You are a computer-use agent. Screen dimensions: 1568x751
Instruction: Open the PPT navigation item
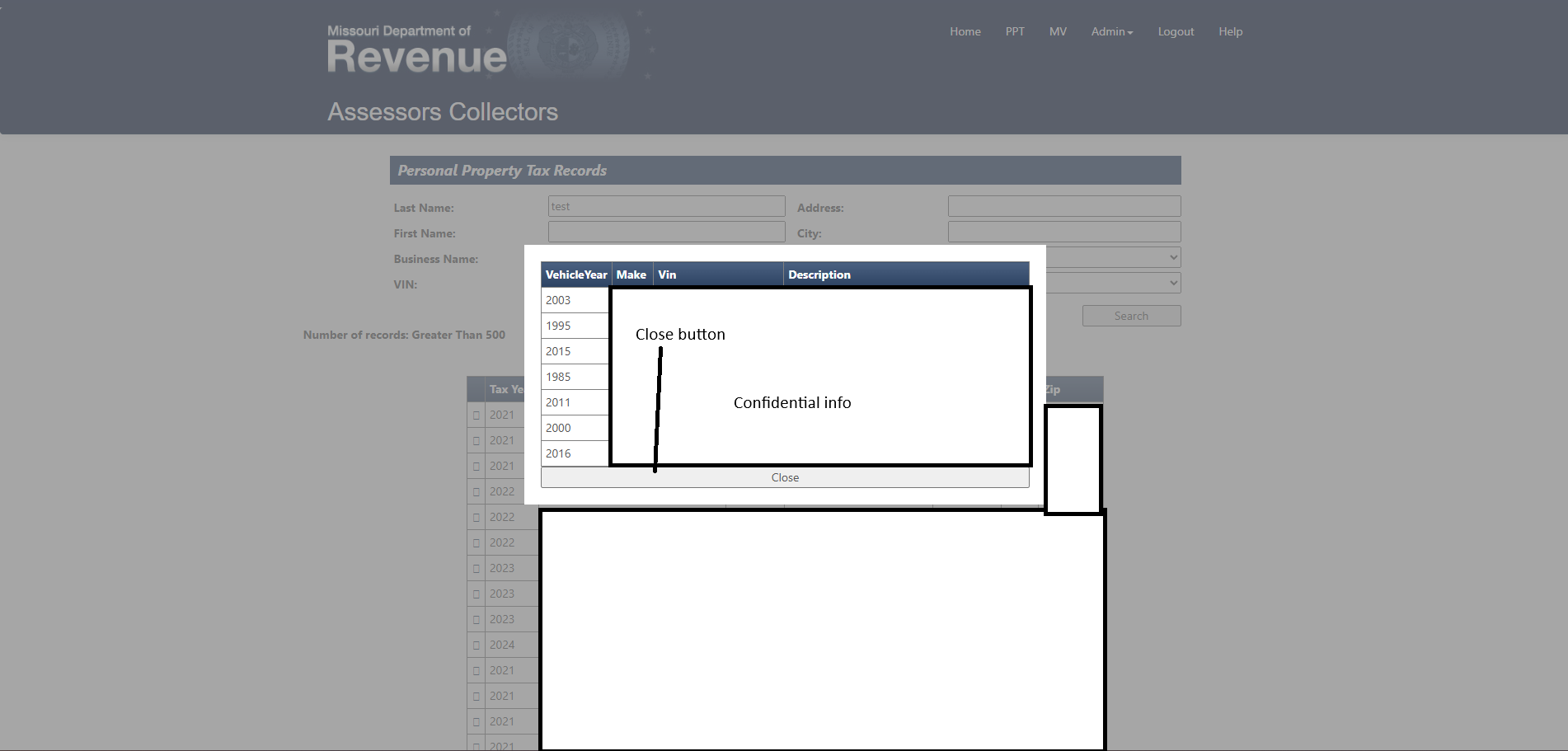pos(1015,31)
